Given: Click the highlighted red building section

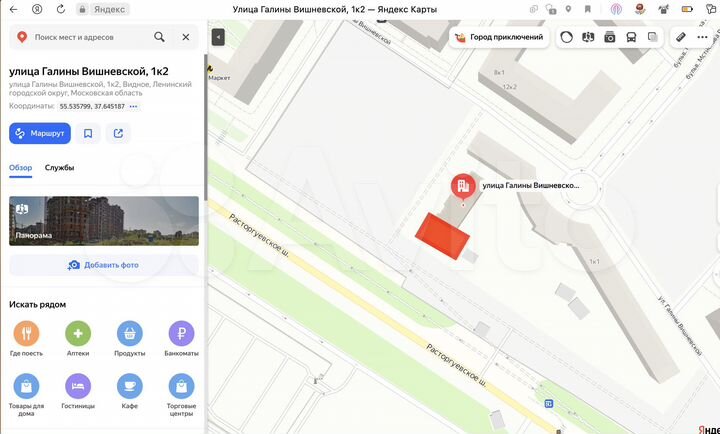Looking at the screenshot, I should click(x=442, y=237).
